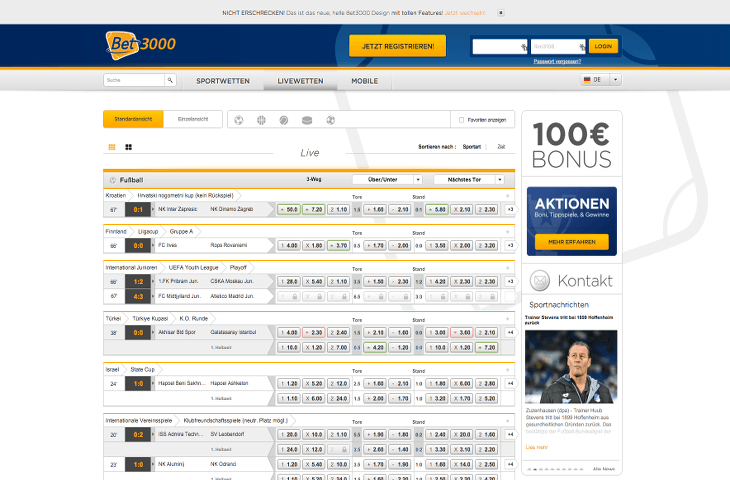Favorite the Finnland Ligacup league star
Image resolution: width=730 pixels, height=480 pixels.
[507, 232]
